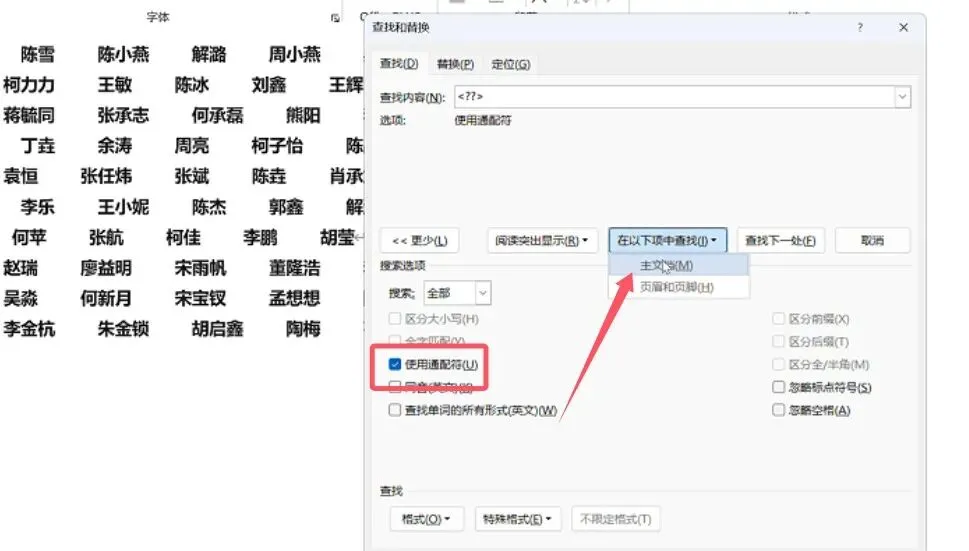Click the 取消 button
969x551 pixels.
click(873, 240)
